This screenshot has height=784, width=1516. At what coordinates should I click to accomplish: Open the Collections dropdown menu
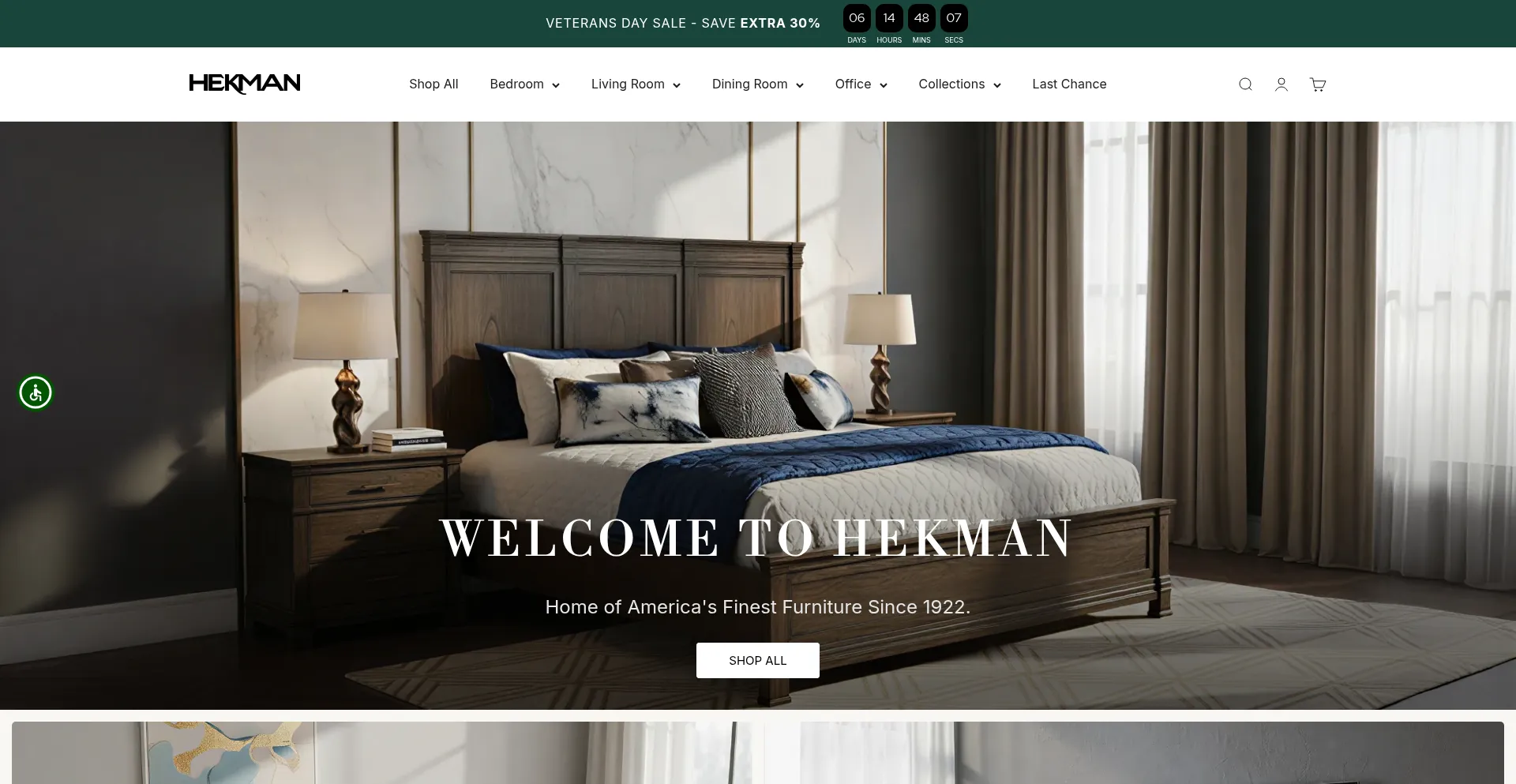click(959, 84)
